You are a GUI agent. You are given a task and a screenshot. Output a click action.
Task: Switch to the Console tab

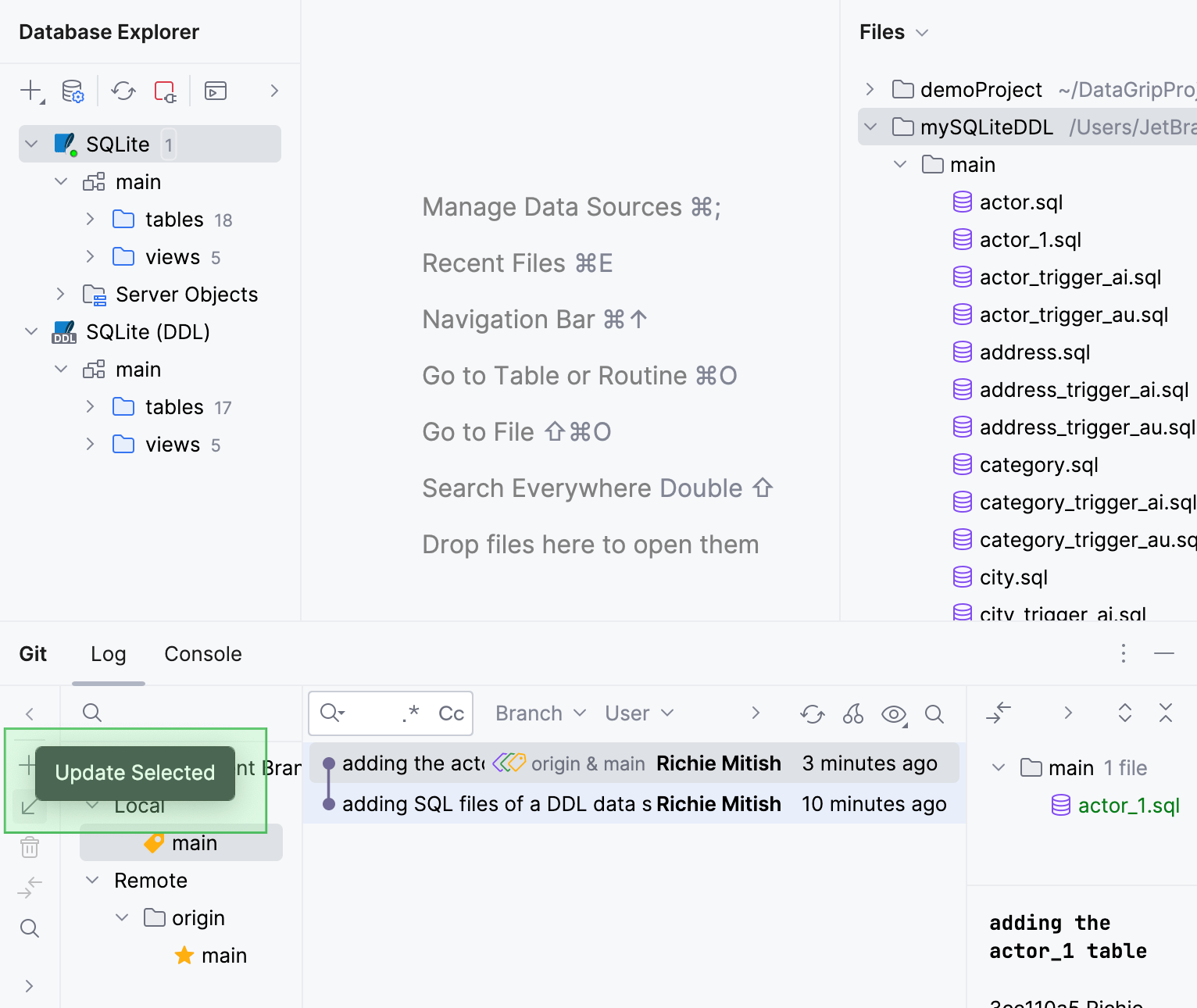(x=202, y=654)
